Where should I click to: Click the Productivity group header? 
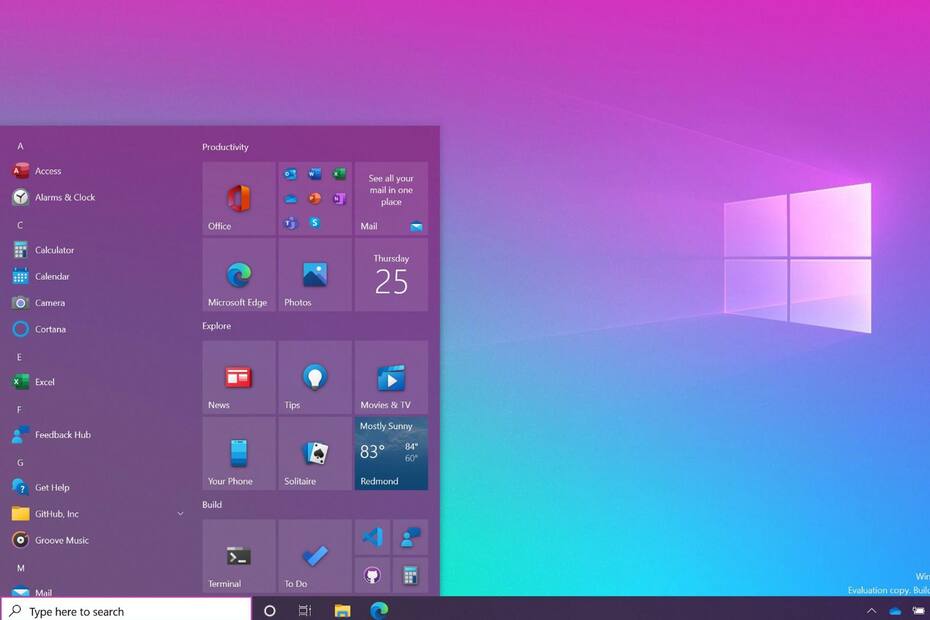coord(225,147)
